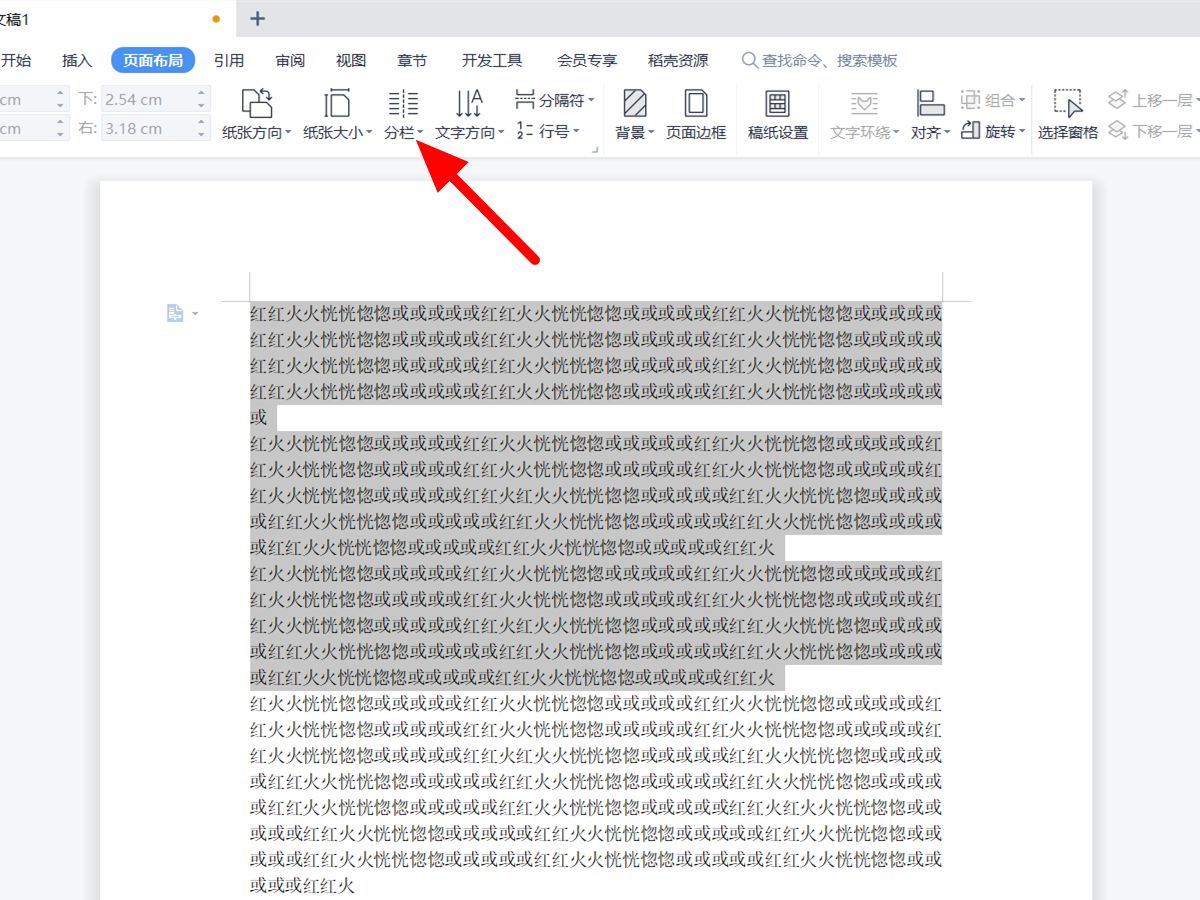Image resolution: width=1200 pixels, height=900 pixels.
Task: Click the align (对齐) icon
Action: pyautogui.click(x=930, y=103)
